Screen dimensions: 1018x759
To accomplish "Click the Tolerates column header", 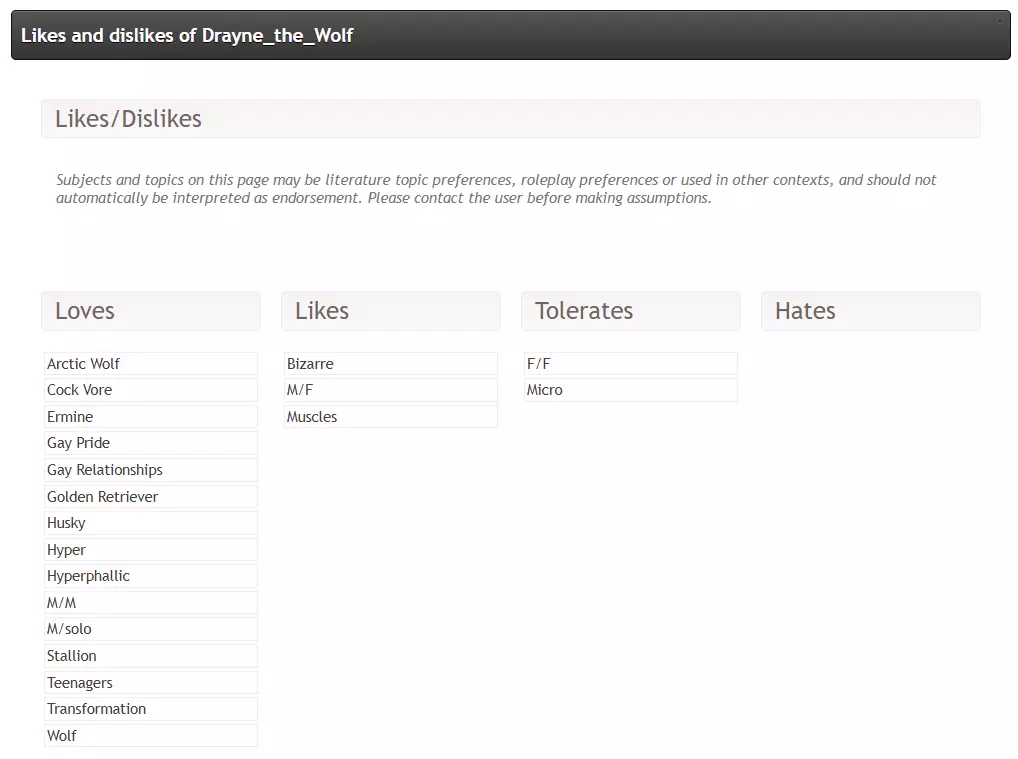I will point(630,311).
